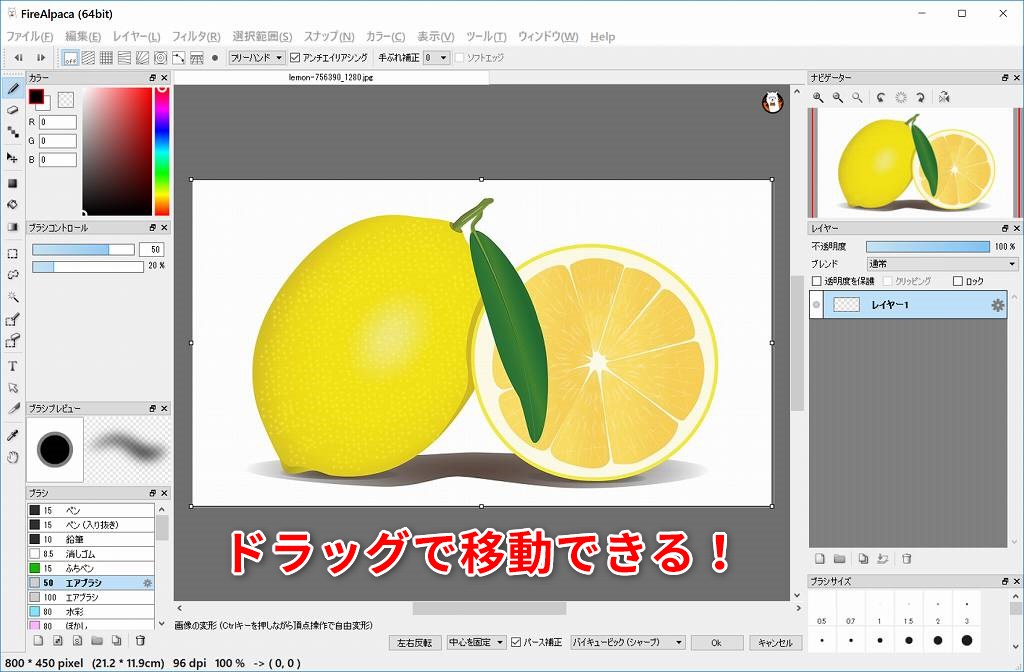Viewport: 1024px width, 672px height.
Task: Select the Hand pan tool
Action: tap(13, 457)
